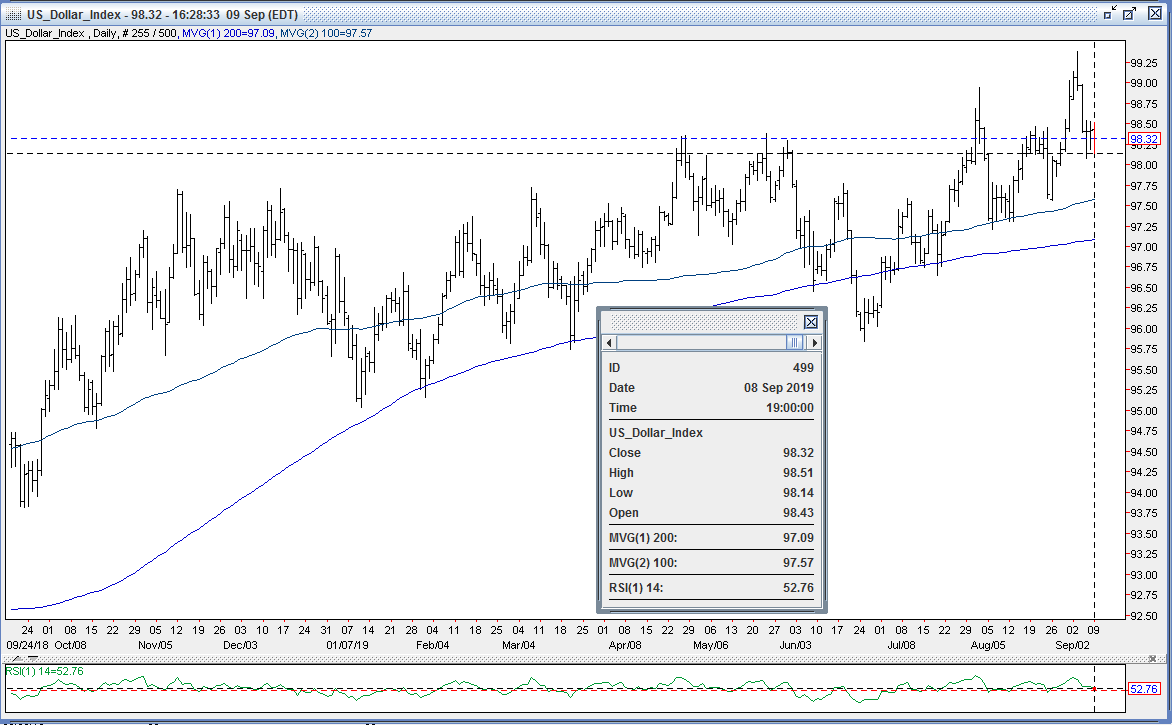Click the 01/07/19 date axis label
This screenshot has height=725, width=1172.
coord(348,645)
